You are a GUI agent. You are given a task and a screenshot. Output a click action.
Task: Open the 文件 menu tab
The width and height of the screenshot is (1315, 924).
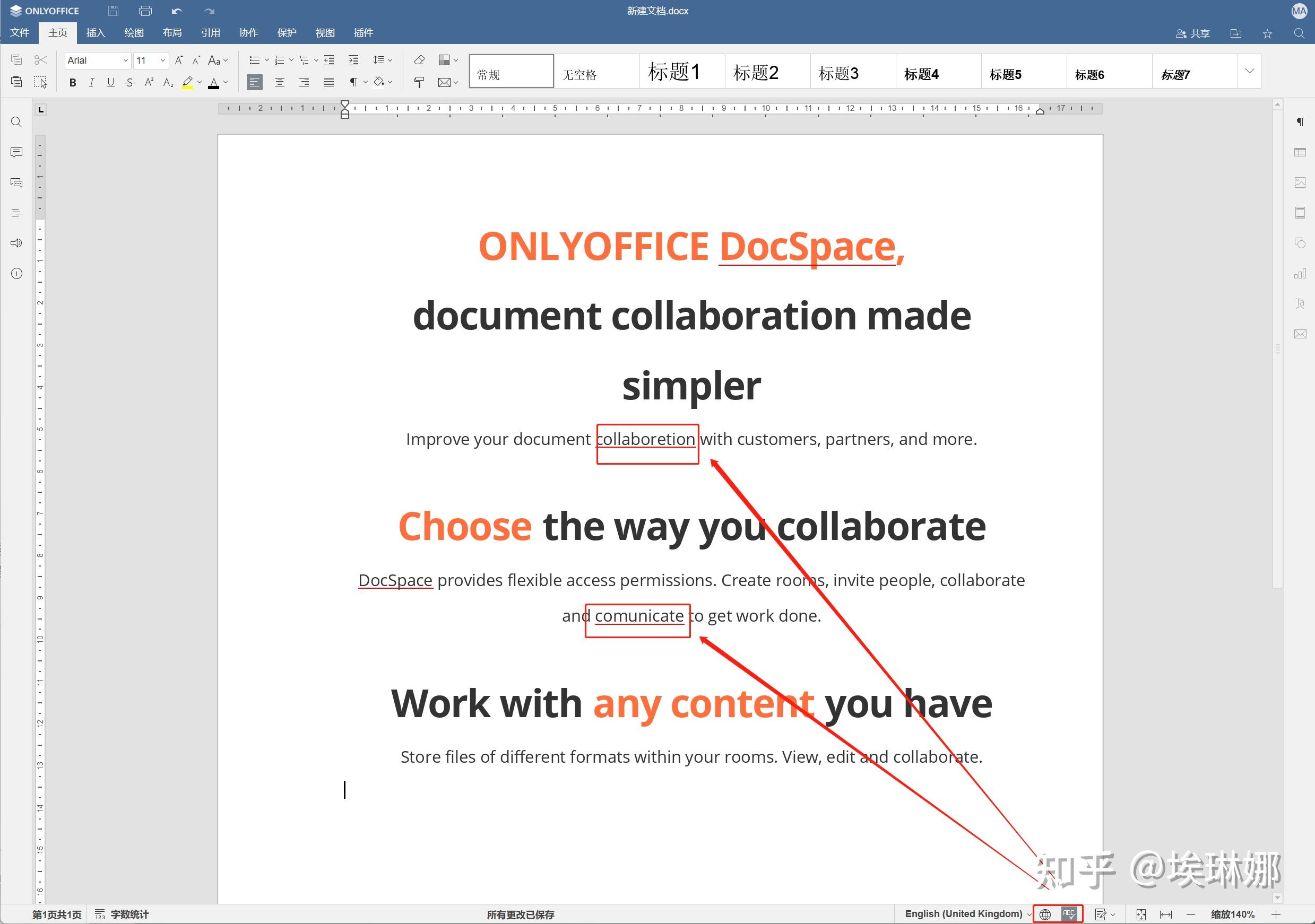pos(20,33)
